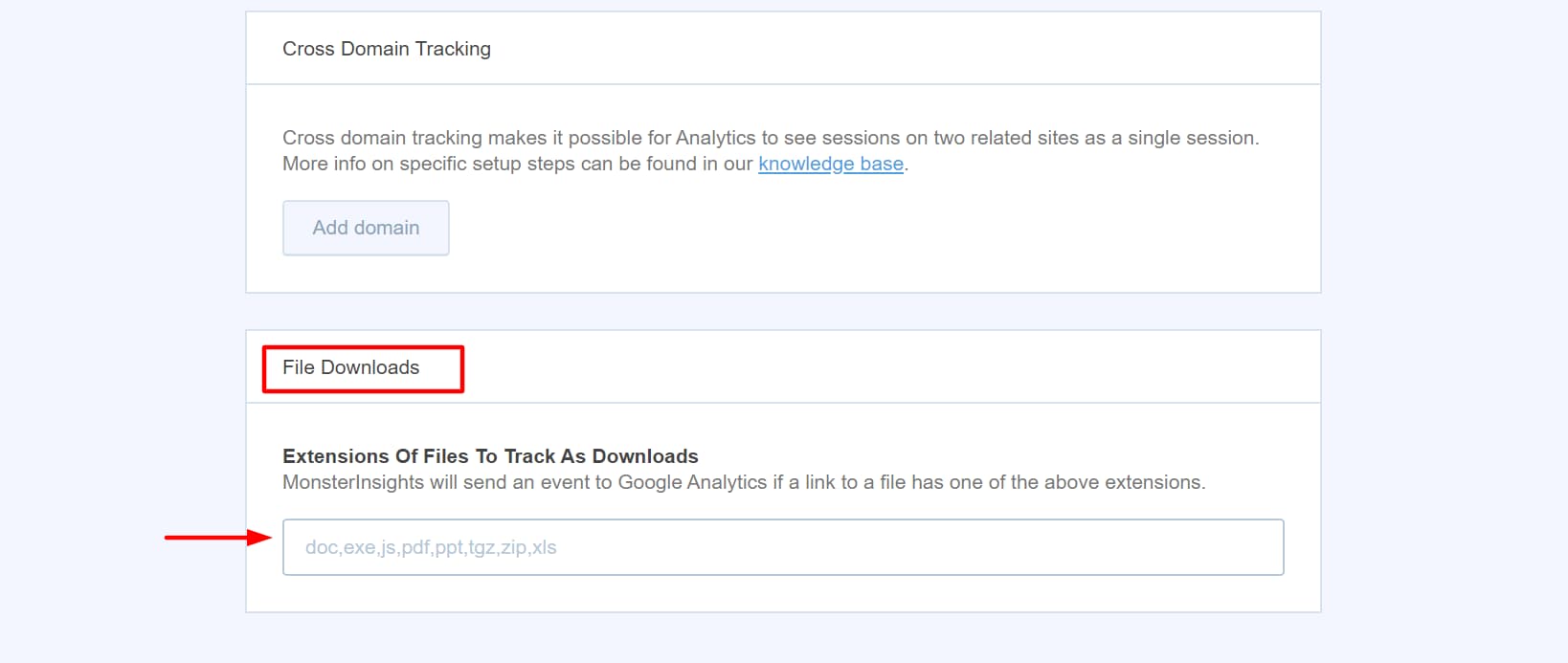Focus the field showing doc,exe,js placeholder text
The width and height of the screenshot is (1568, 663).
click(782, 546)
